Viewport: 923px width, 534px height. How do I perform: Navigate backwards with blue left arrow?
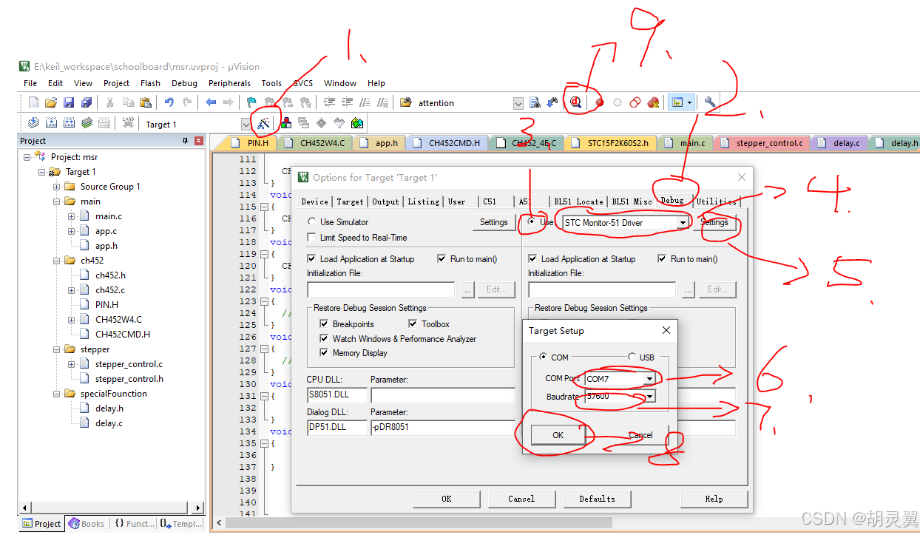tap(211, 102)
